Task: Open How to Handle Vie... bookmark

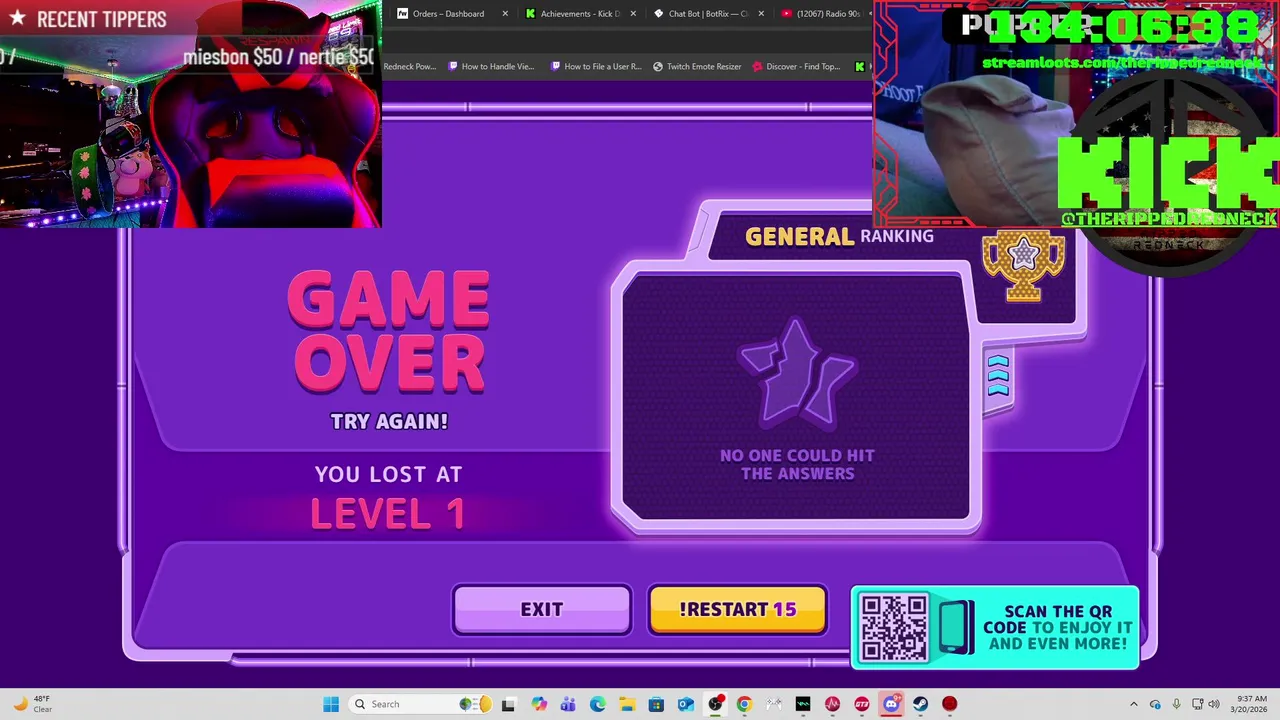Action: point(491,67)
